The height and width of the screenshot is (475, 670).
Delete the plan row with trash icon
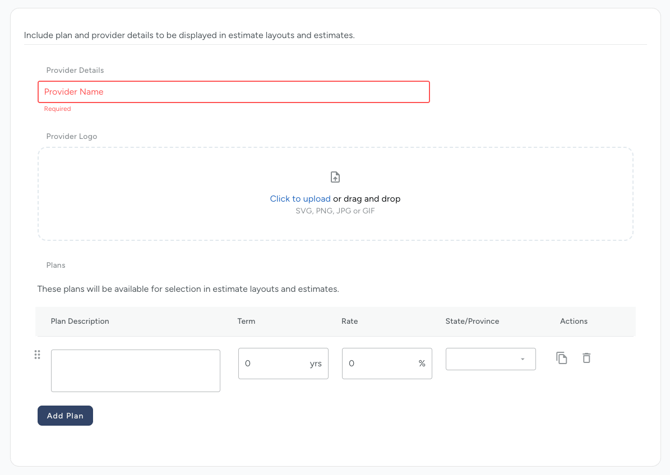586,358
